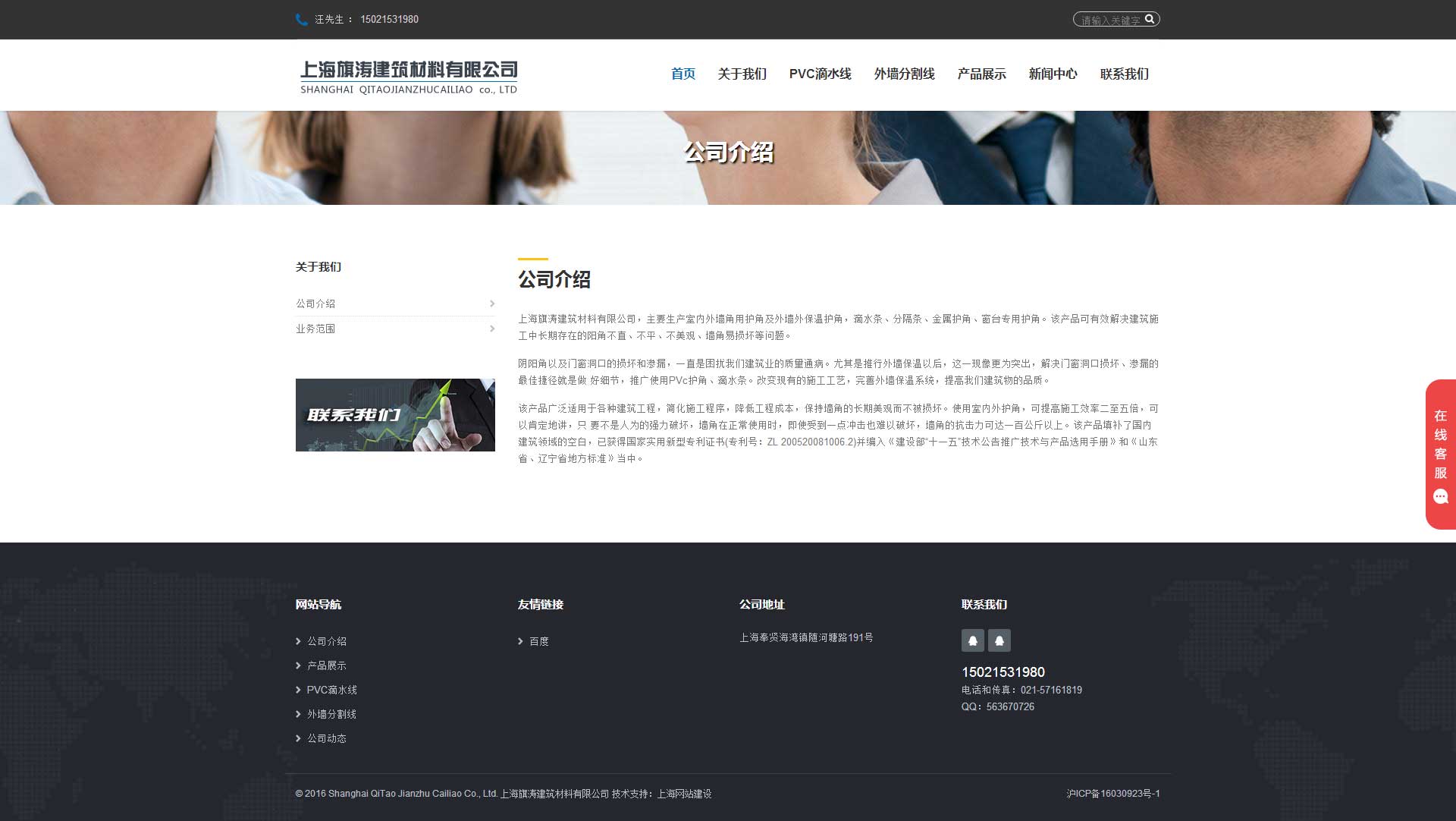Image resolution: width=1456 pixels, height=821 pixels.
Task: Focus the keyword search input field
Action: tap(1110, 20)
